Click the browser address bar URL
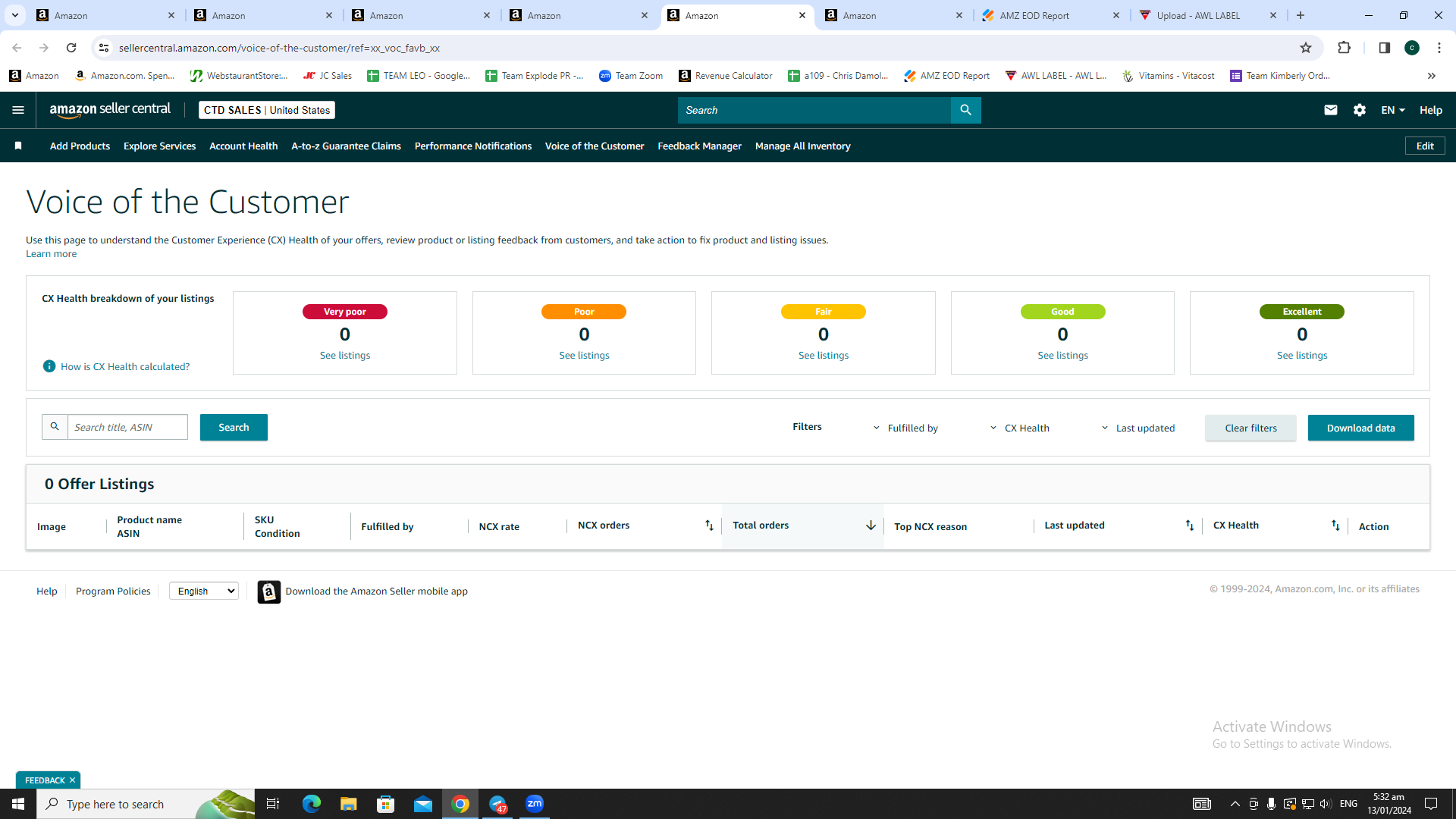The height and width of the screenshot is (819, 1456). 279,48
